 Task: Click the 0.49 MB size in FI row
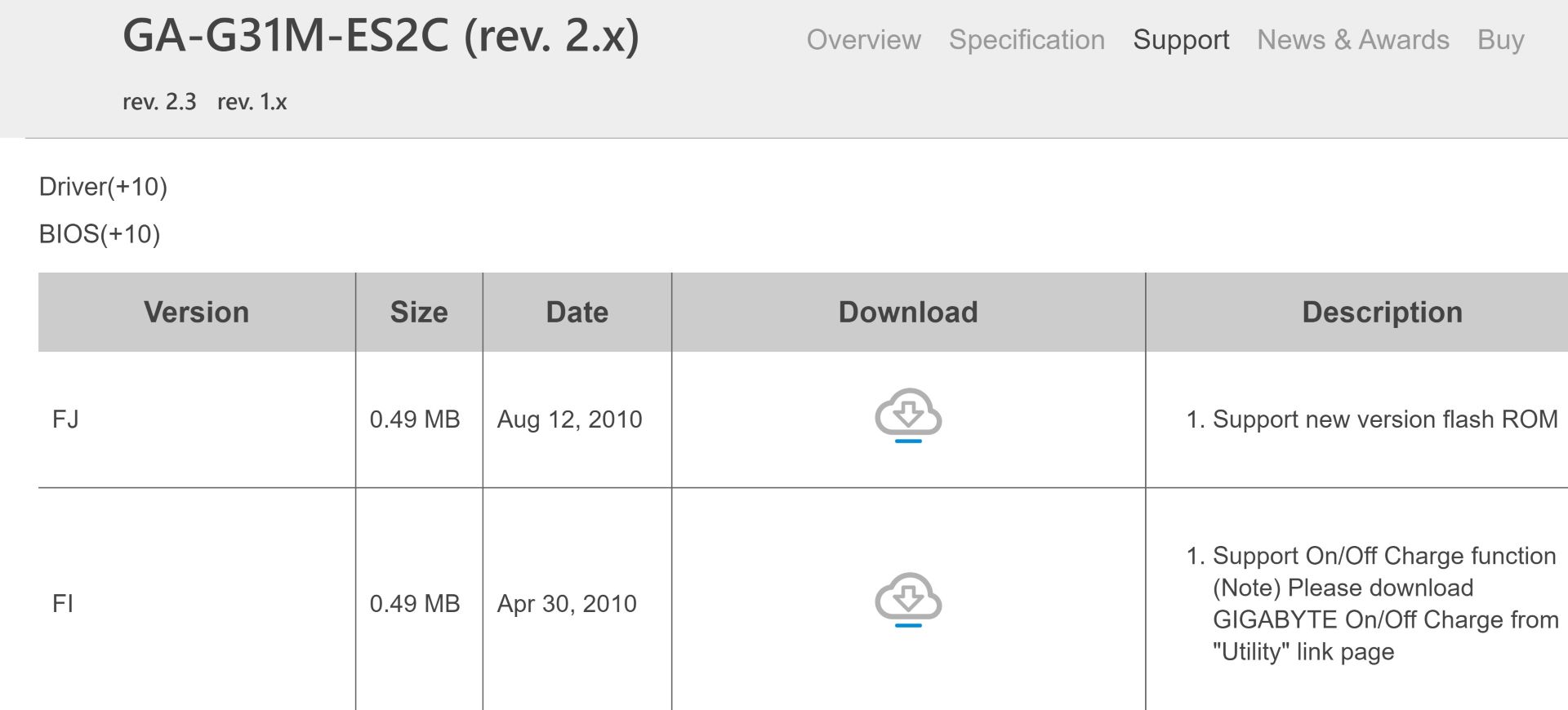(415, 604)
